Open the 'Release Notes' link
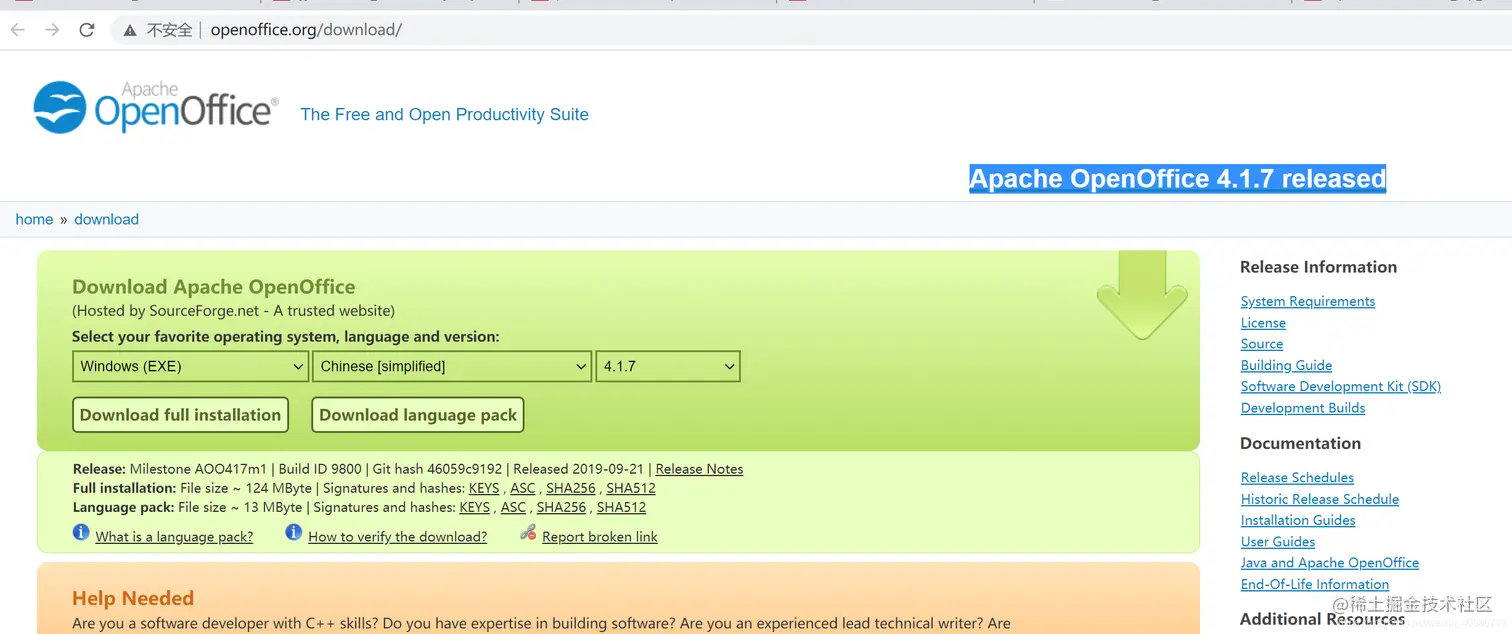 pos(699,469)
